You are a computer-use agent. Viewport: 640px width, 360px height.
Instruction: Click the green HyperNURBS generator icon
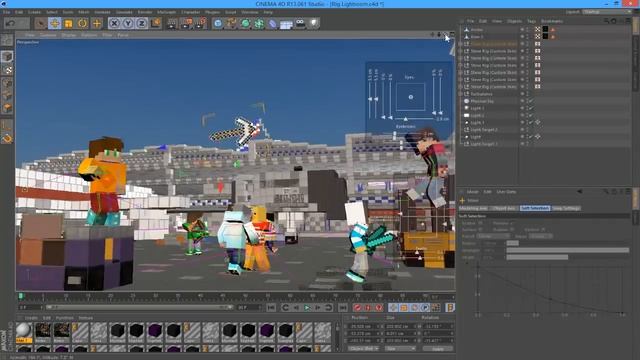245,23
